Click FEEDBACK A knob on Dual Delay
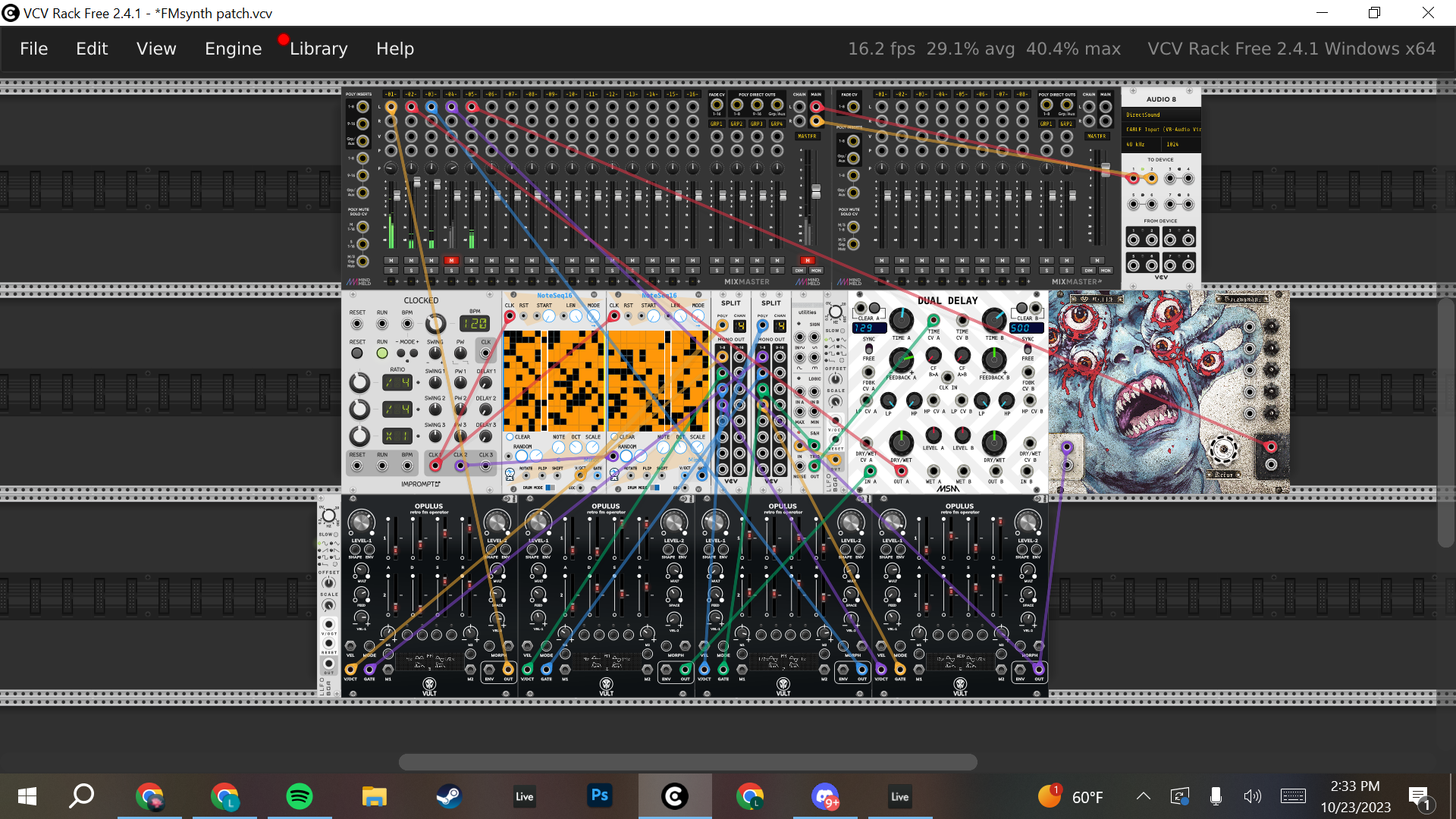1456x819 pixels. 901,359
